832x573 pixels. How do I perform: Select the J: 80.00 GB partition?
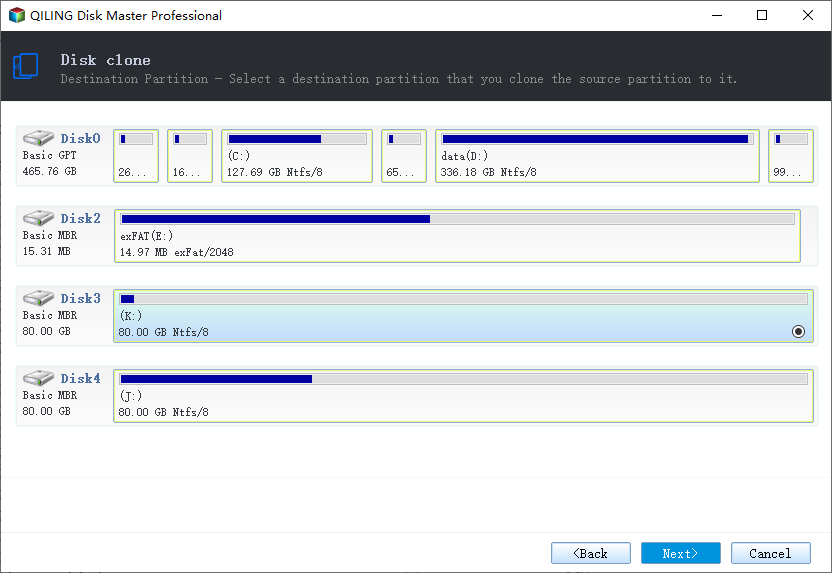click(463, 396)
